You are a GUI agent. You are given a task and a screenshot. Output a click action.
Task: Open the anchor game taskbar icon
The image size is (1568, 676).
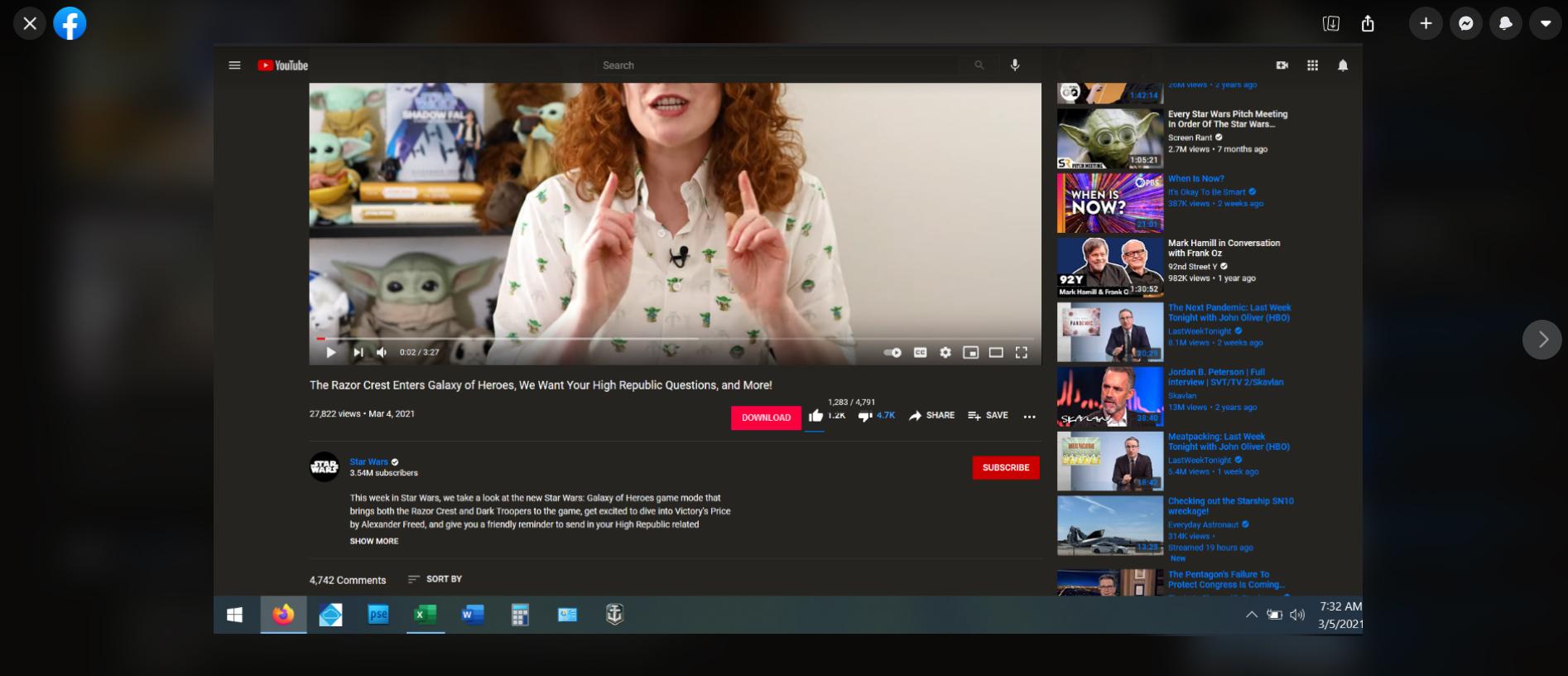(613, 615)
